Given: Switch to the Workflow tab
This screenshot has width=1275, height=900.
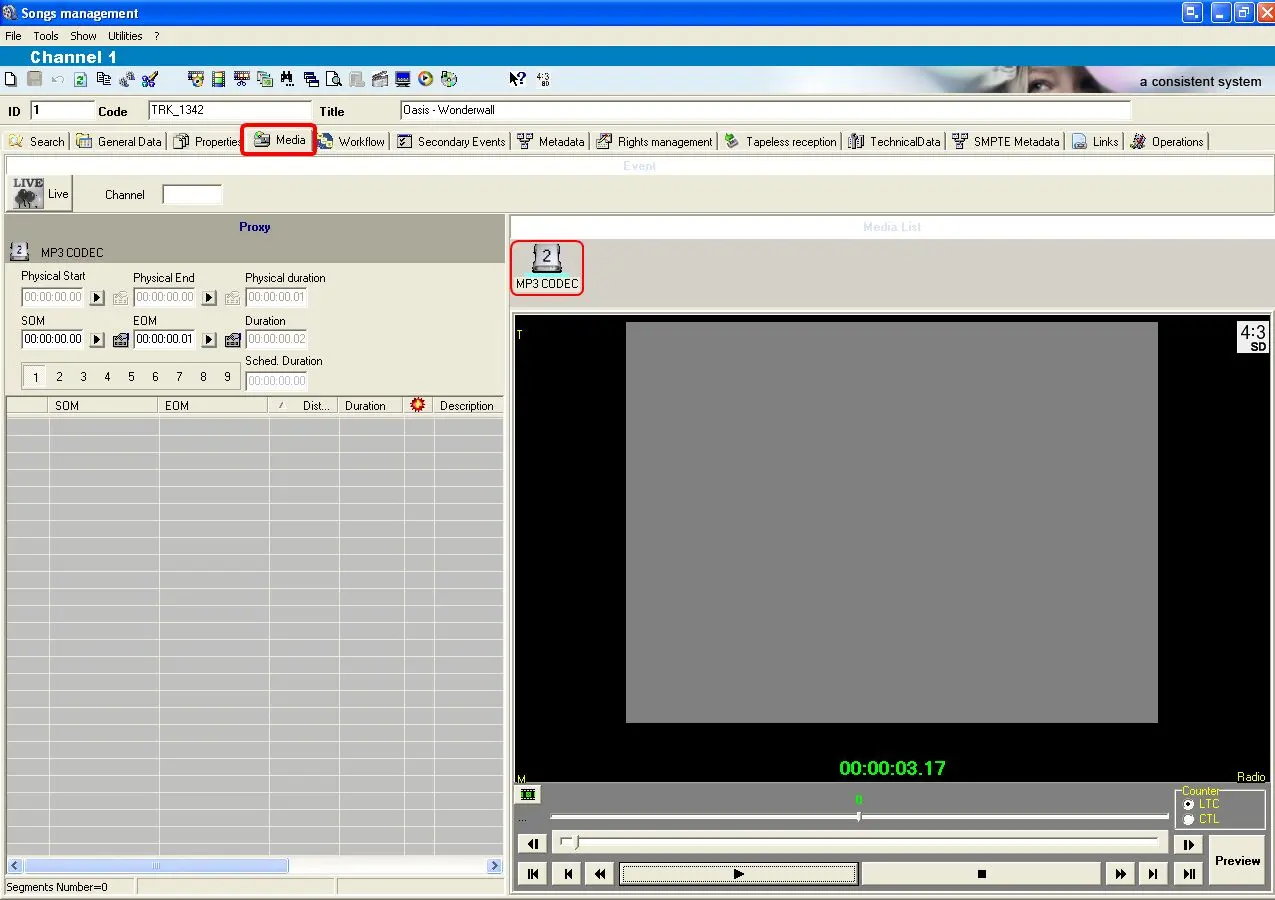Looking at the screenshot, I should (x=352, y=142).
